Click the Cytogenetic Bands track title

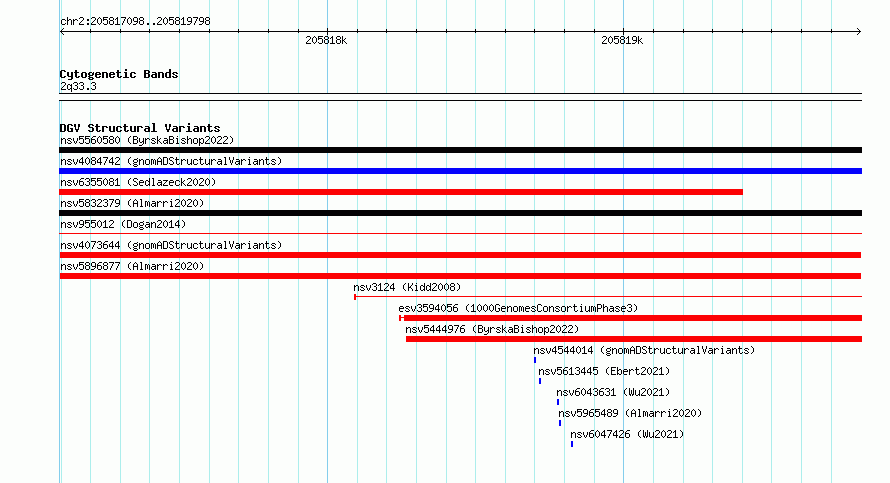click(x=119, y=74)
